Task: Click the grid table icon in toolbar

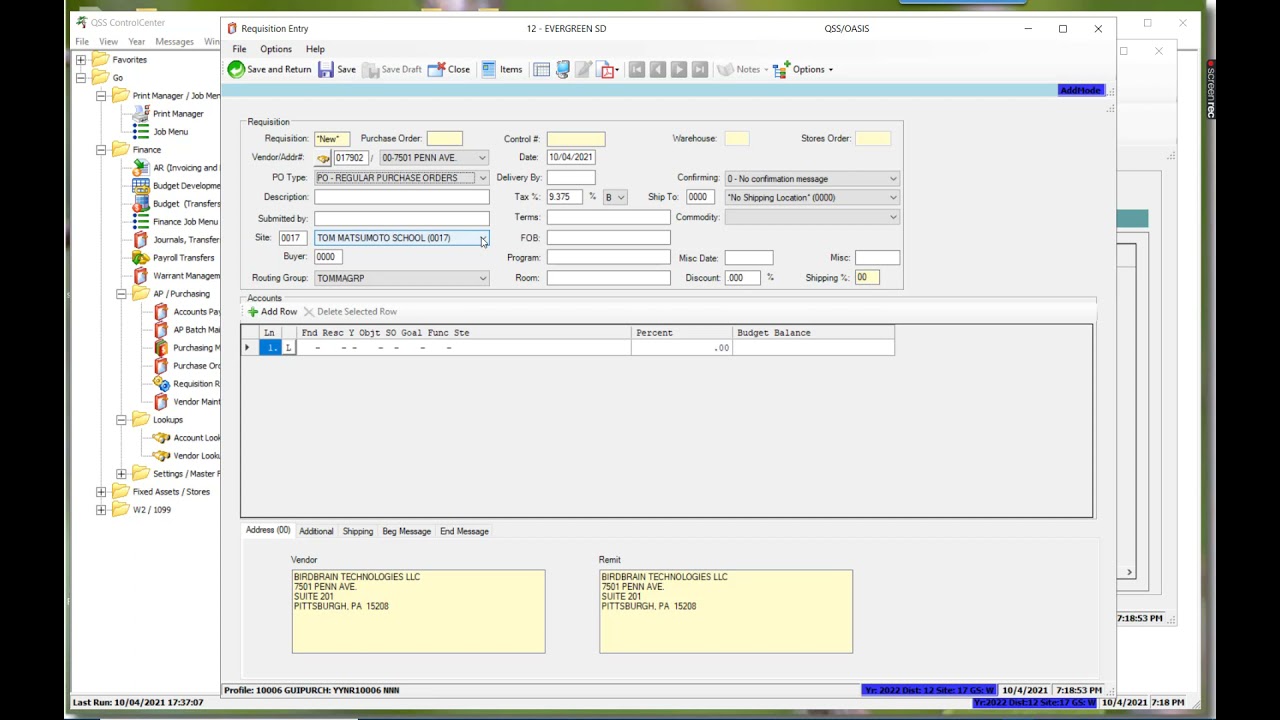Action: coord(541,69)
